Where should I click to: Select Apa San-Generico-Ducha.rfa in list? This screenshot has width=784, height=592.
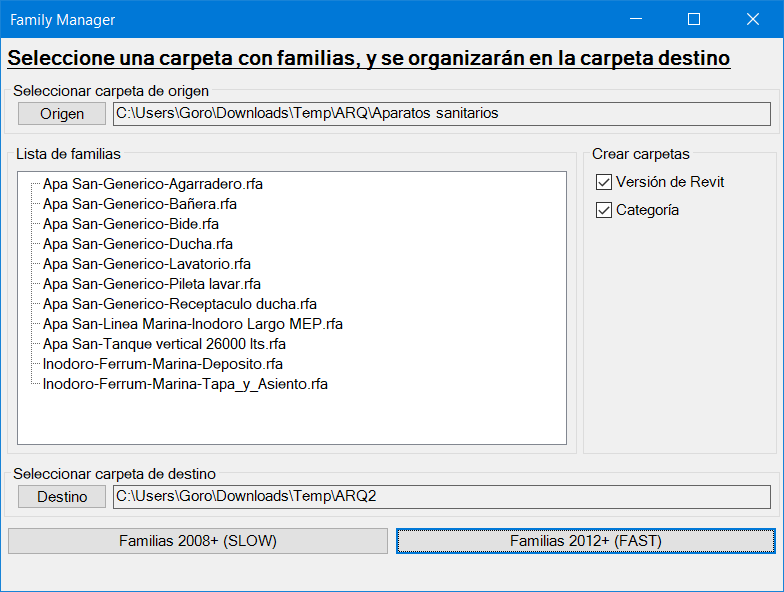pos(138,244)
